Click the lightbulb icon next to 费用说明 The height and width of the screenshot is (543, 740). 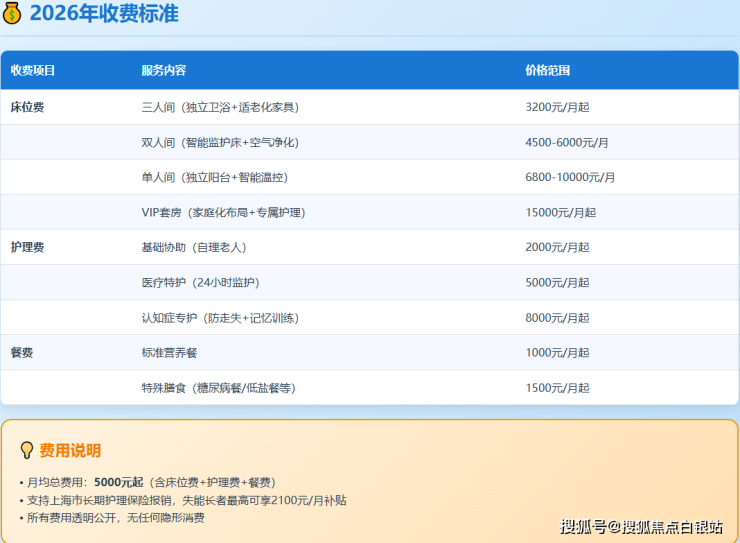pos(27,451)
